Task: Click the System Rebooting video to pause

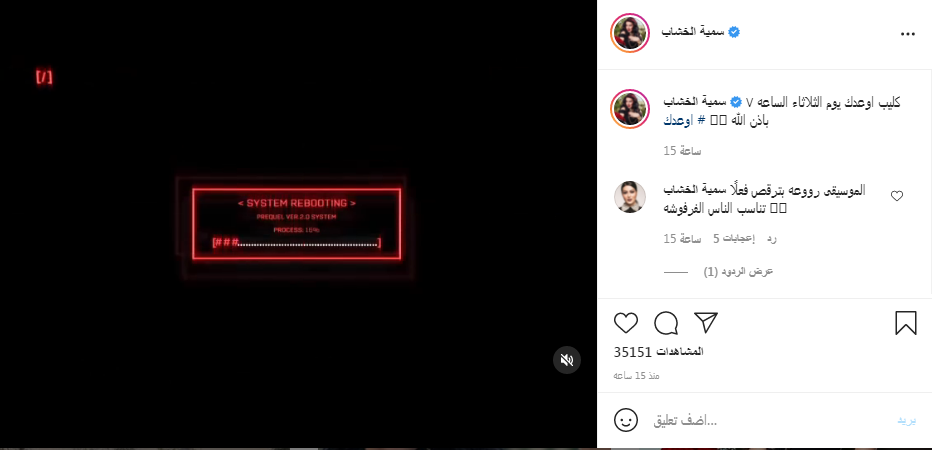Action: (297, 224)
